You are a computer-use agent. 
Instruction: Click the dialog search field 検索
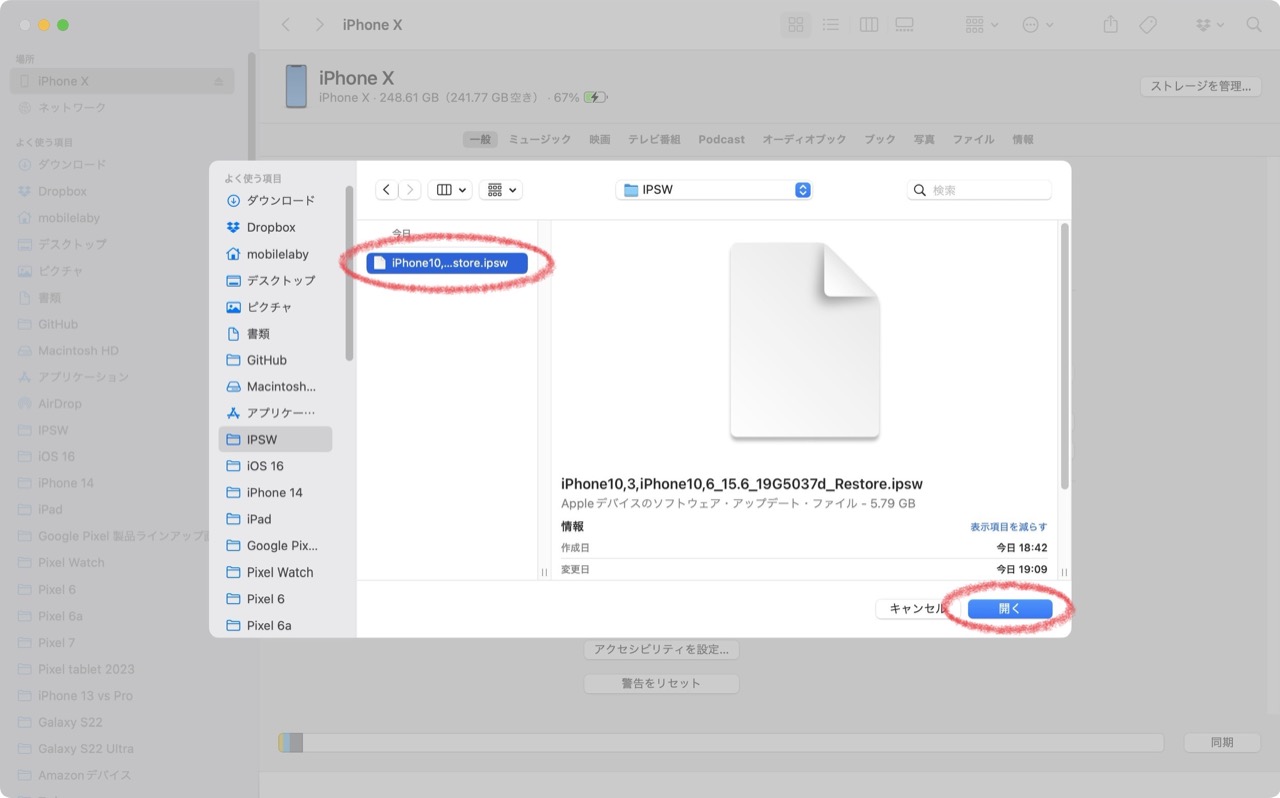tap(979, 190)
